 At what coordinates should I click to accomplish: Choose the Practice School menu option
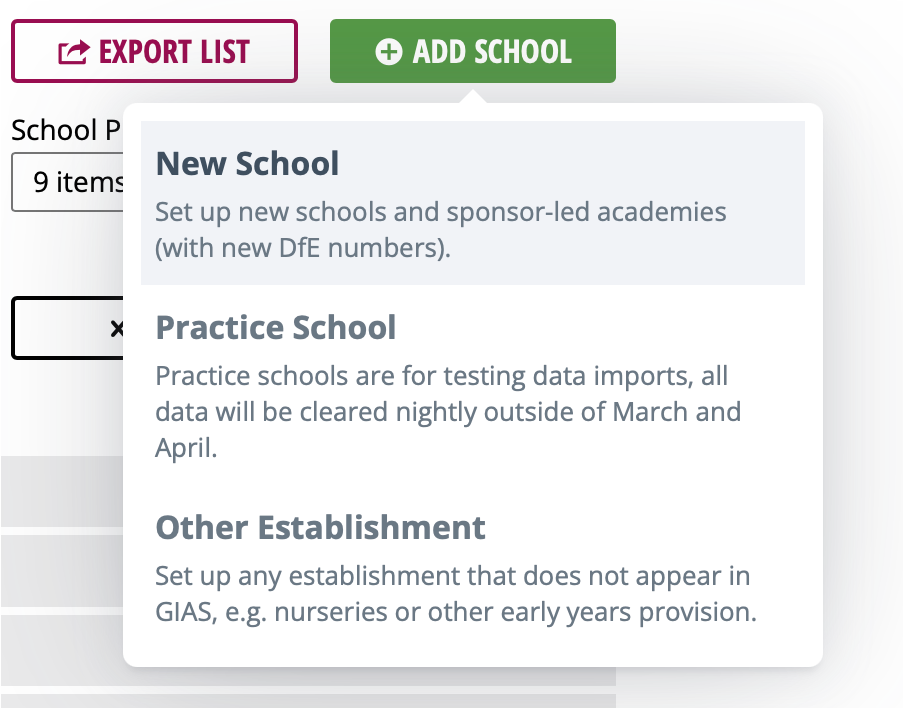(473, 385)
